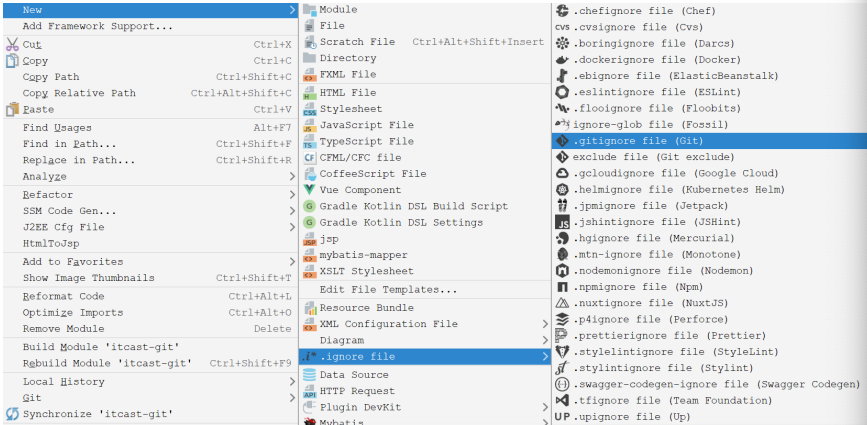The image size is (867, 425).
Task: Choose Show Image Thumbnails
Action: [x=150, y=278]
